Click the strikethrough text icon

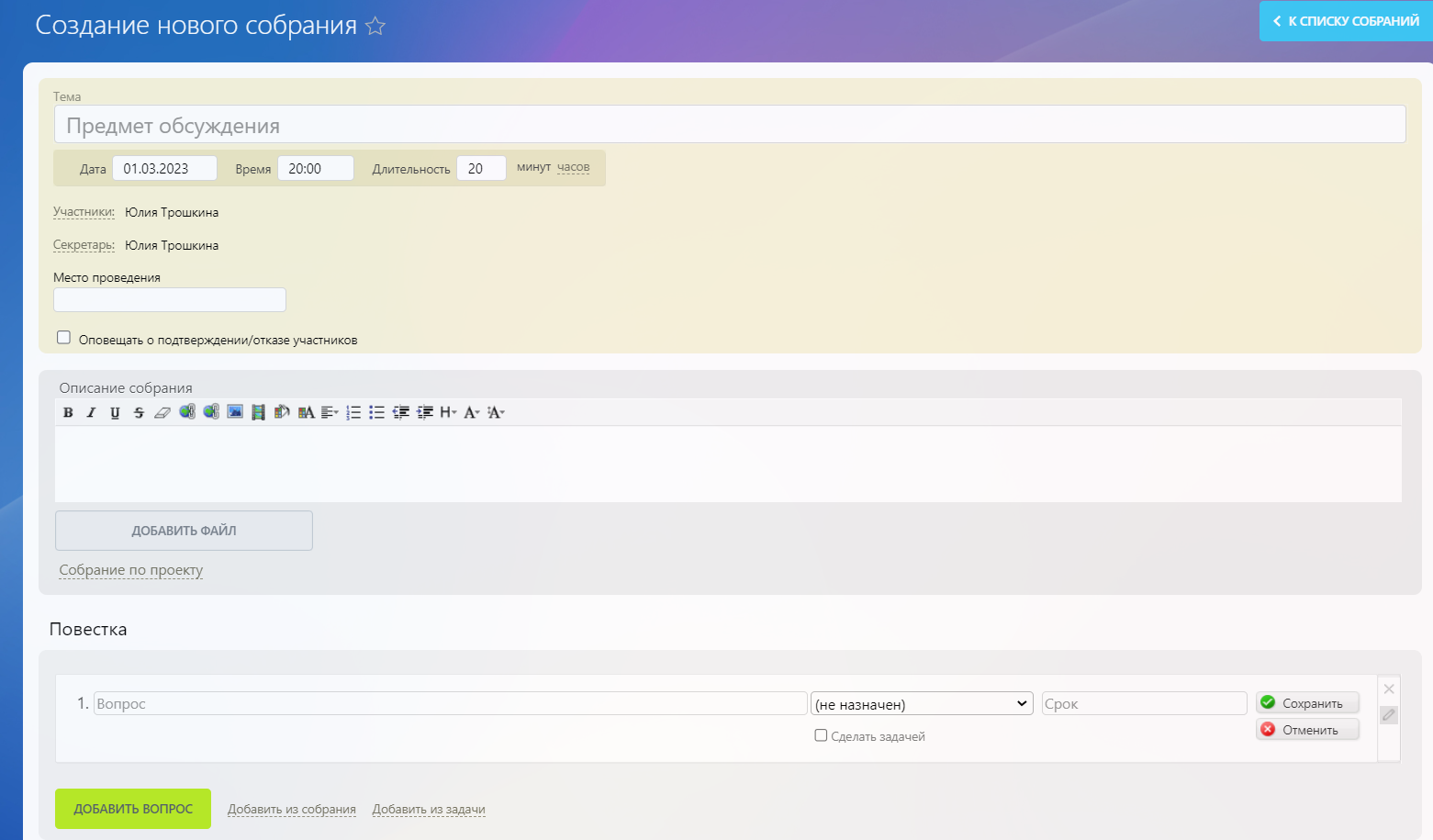[139, 413]
